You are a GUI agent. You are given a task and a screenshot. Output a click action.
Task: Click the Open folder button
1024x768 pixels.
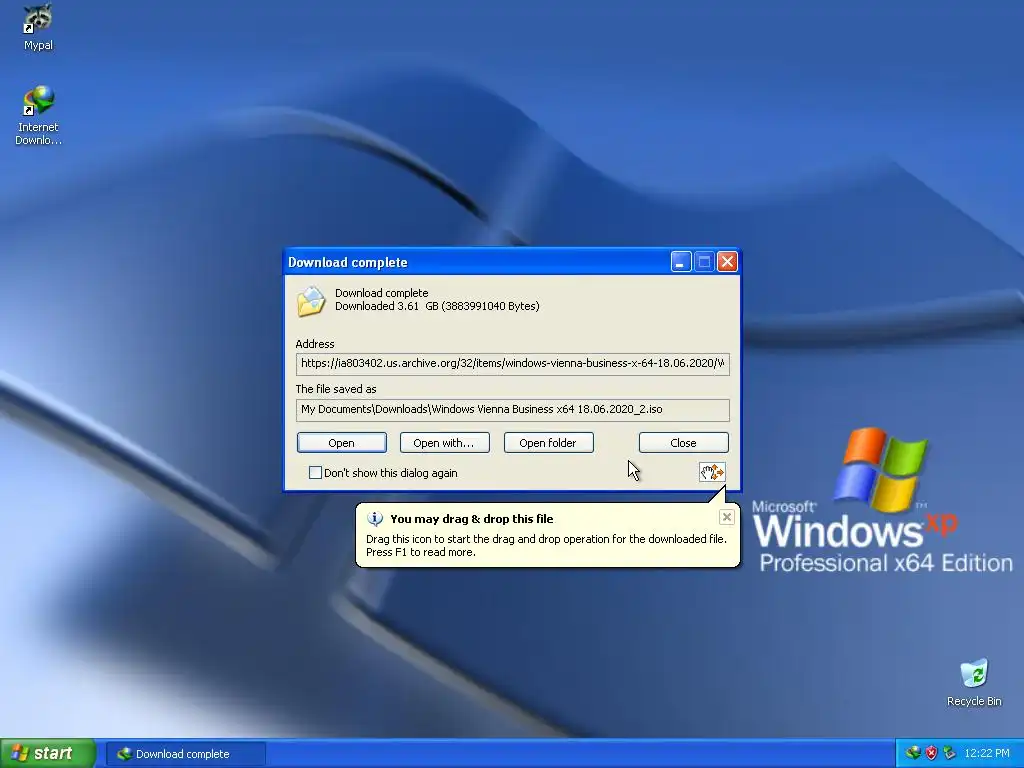point(549,443)
